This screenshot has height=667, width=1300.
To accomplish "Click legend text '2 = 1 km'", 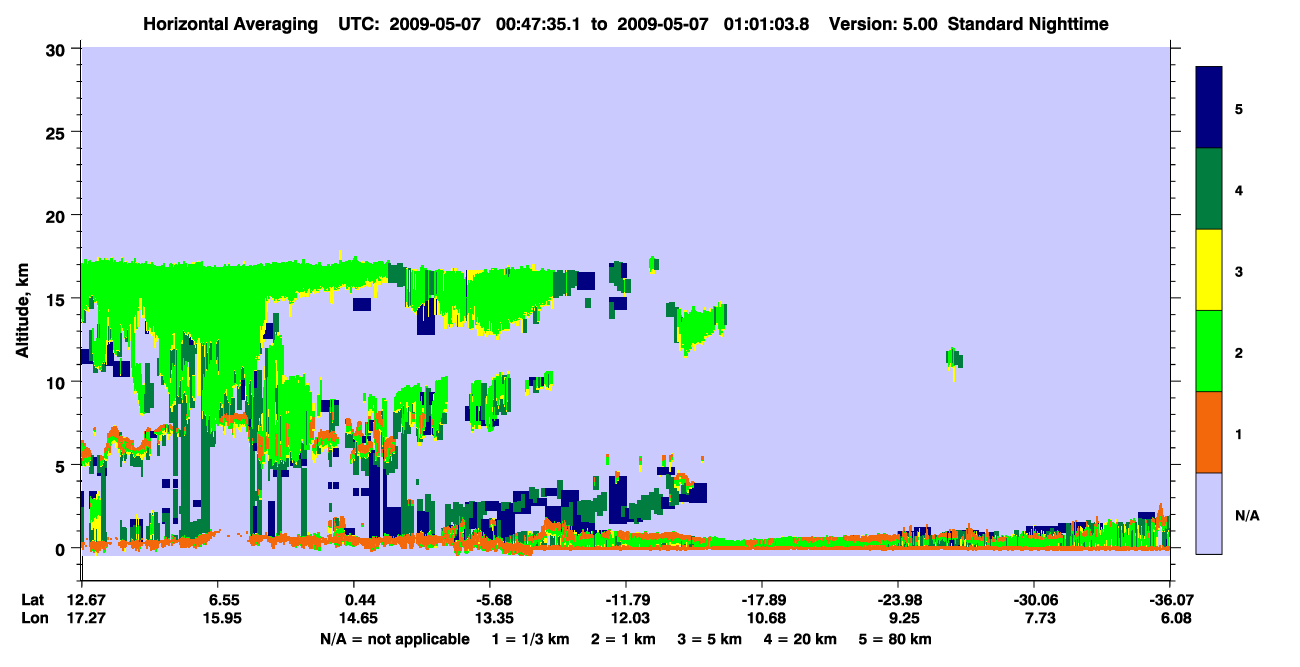I will (x=623, y=639).
